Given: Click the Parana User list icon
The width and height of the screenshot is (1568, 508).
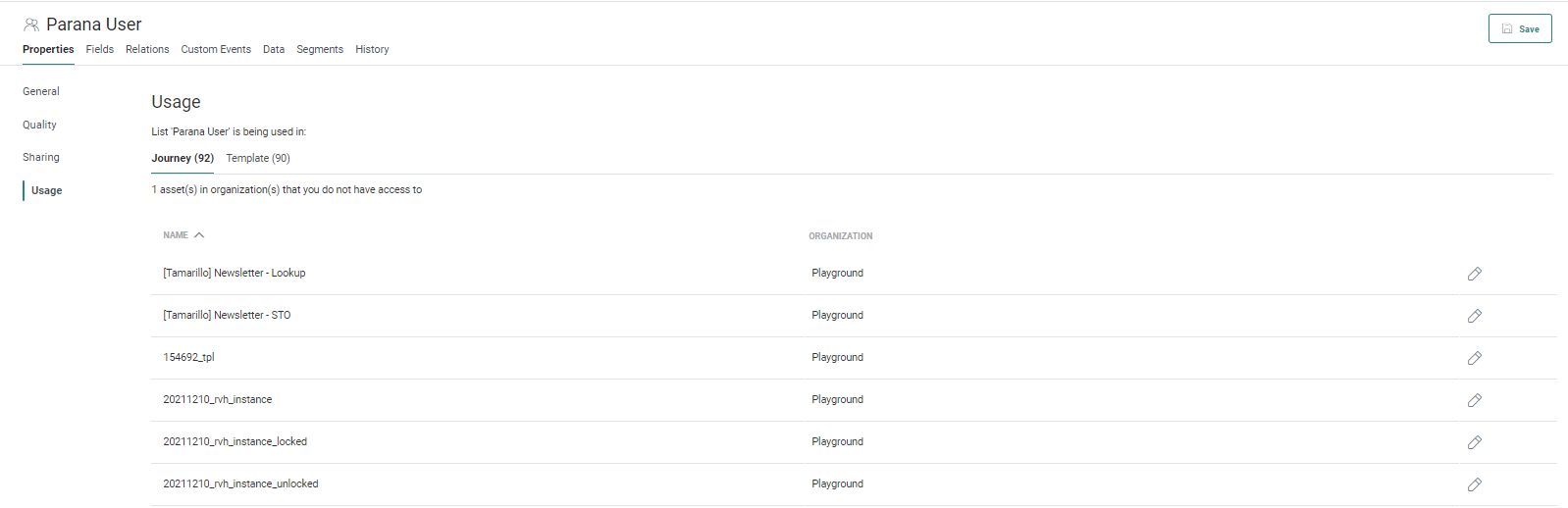Looking at the screenshot, I should 31,25.
